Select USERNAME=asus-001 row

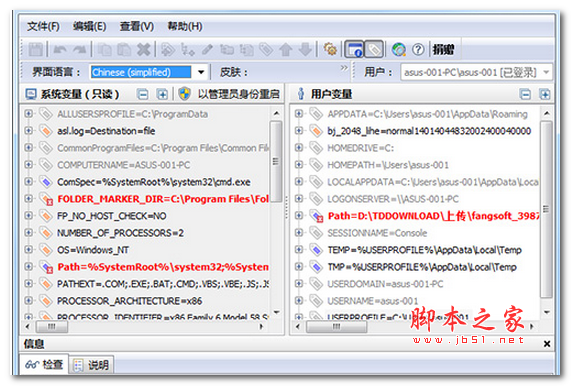click(372, 301)
